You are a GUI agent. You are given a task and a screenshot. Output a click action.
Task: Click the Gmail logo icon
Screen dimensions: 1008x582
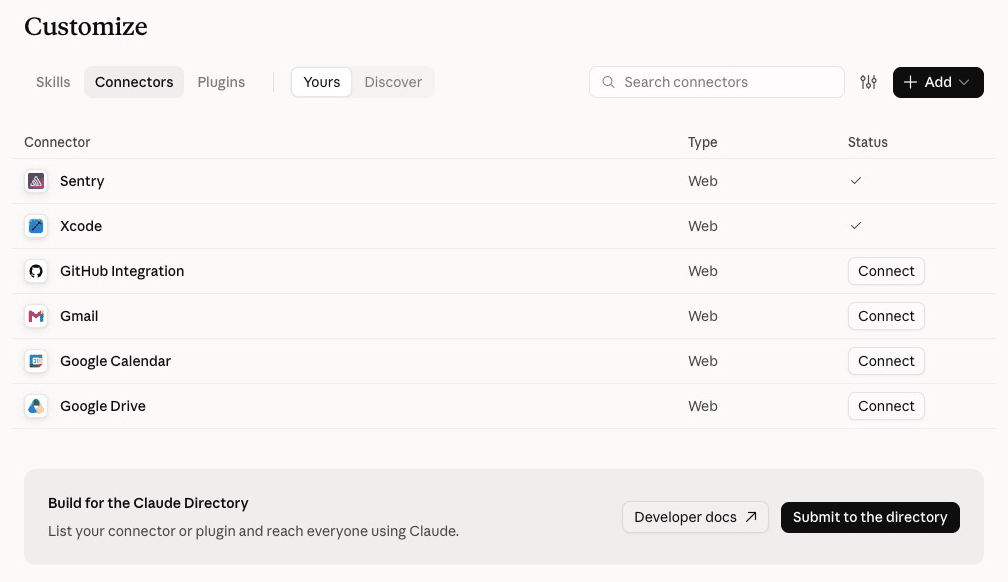pyautogui.click(x=36, y=316)
